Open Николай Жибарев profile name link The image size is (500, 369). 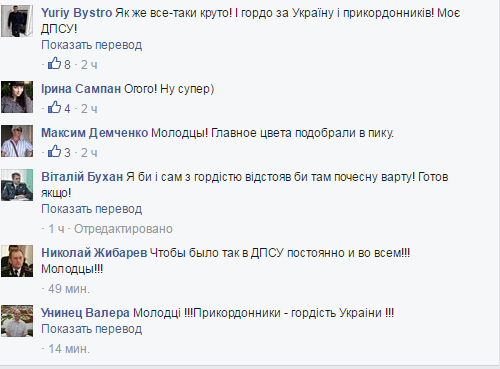point(94,253)
